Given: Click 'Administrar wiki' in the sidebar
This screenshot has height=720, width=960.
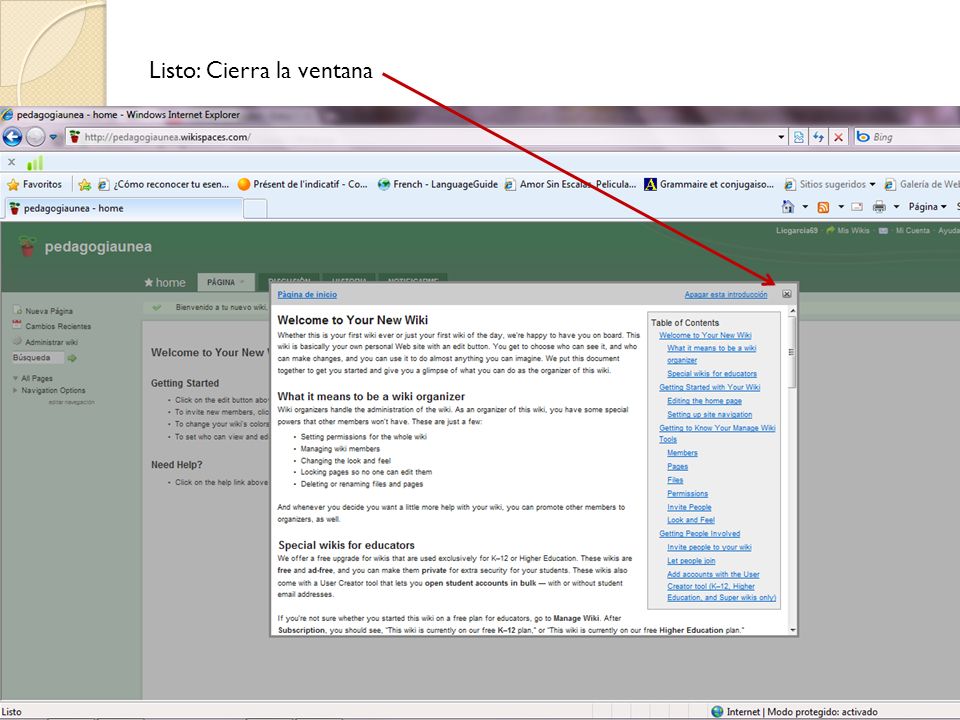Looking at the screenshot, I should (x=51, y=342).
